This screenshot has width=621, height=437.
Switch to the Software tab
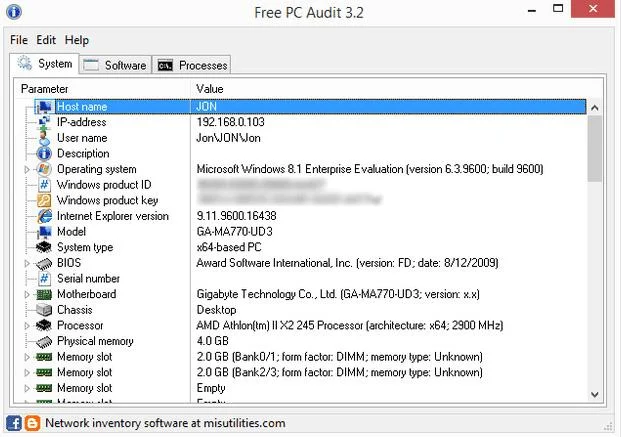(x=115, y=65)
